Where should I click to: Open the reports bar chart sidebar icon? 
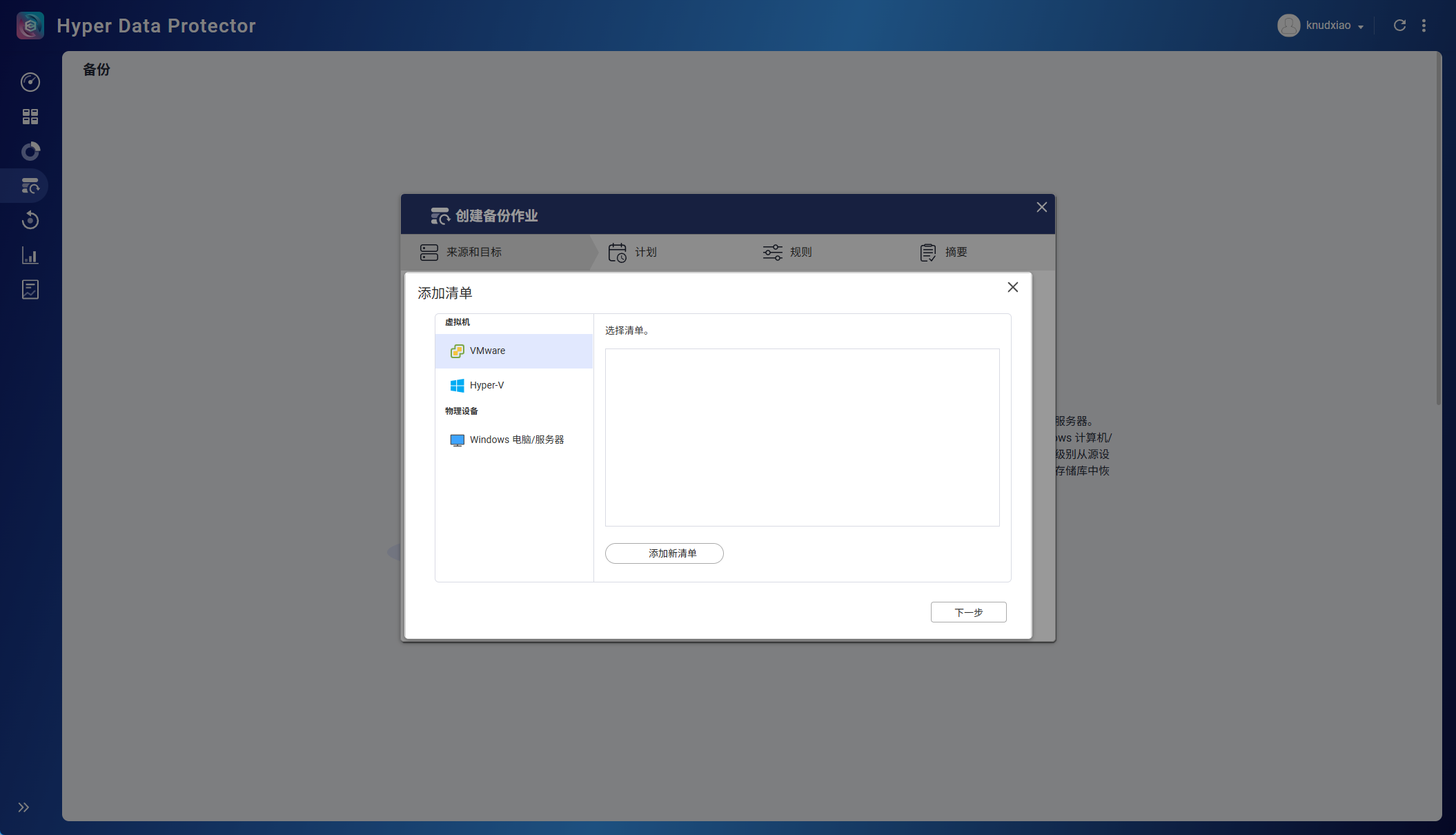pyautogui.click(x=30, y=256)
